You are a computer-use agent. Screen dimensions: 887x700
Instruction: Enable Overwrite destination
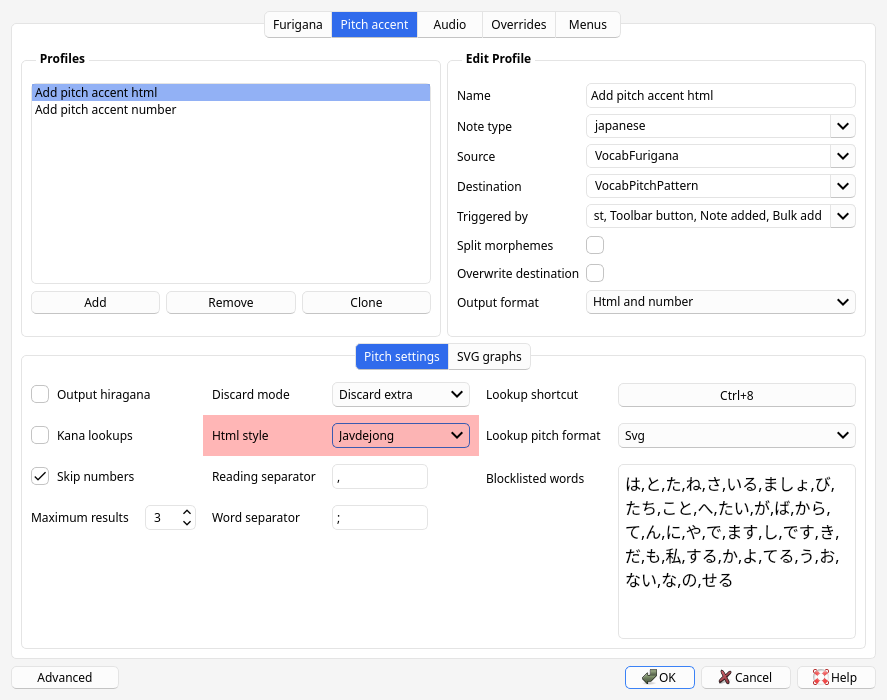tap(595, 273)
